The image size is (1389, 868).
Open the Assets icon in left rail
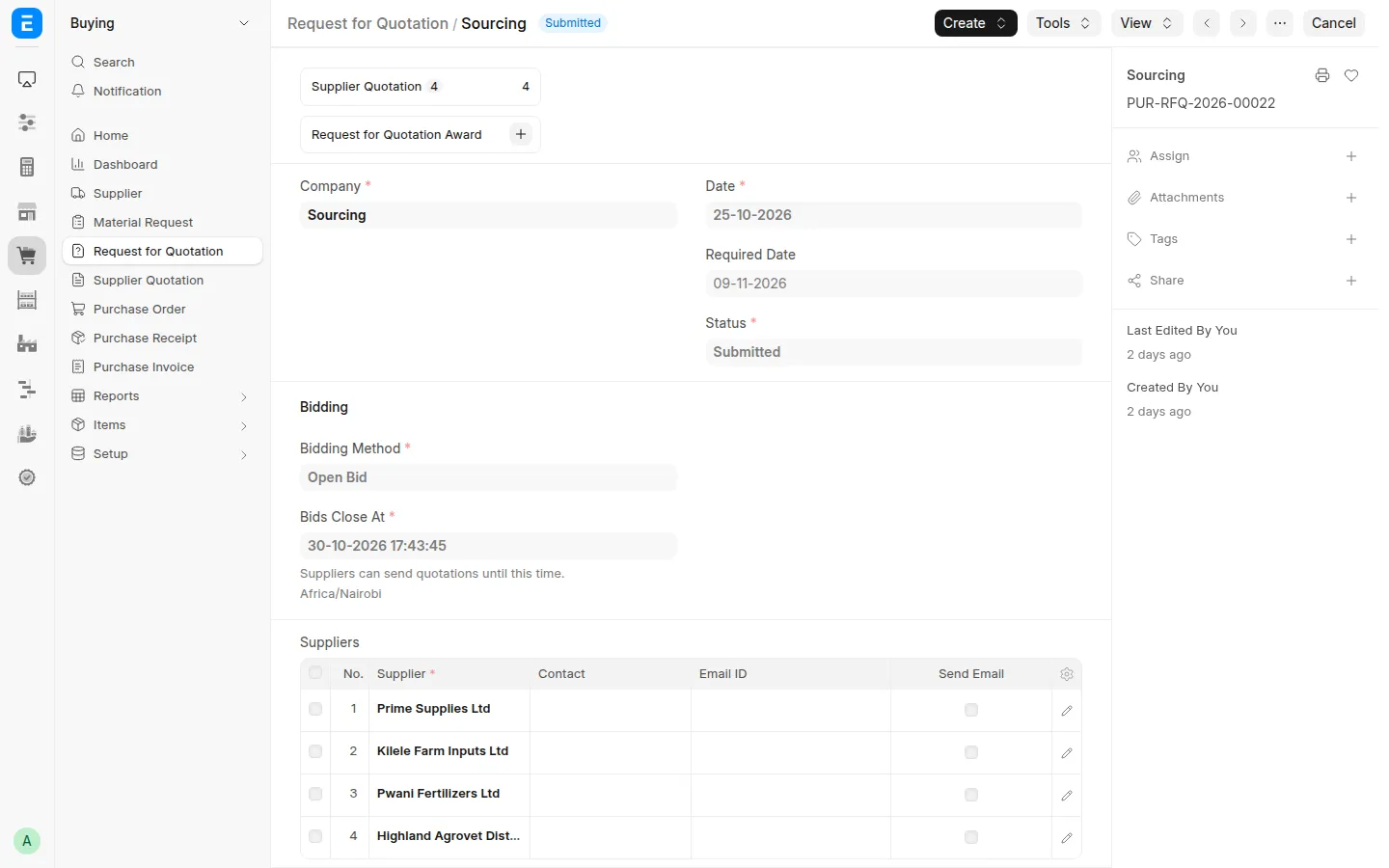(x=27, y=434)
